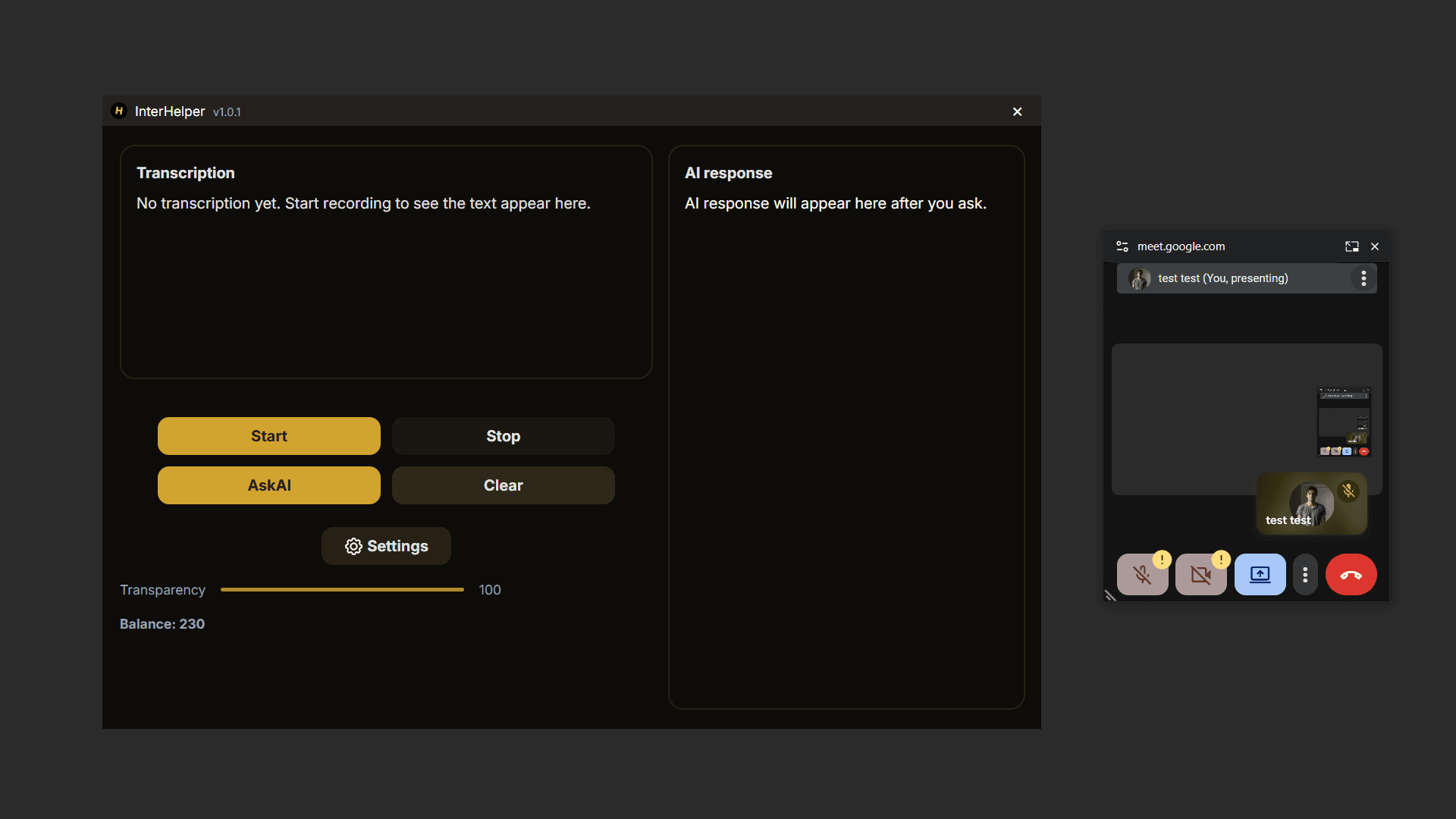Click the screen share preview thumbnail in the Meet popup

pos(1345,421)
